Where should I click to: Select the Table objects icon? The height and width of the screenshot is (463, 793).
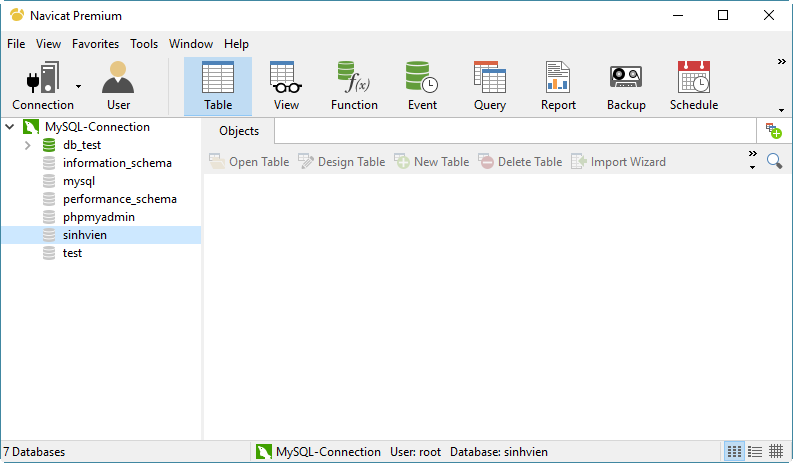pos(218,86)
